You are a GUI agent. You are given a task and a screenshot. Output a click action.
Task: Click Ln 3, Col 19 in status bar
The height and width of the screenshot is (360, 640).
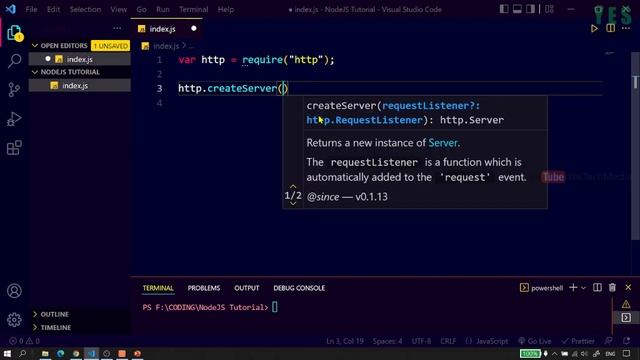tap(345, 341)
